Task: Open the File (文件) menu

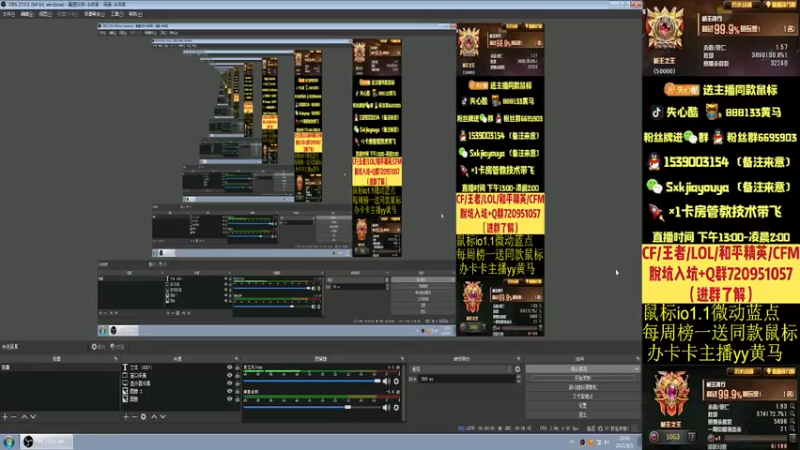Action: tap(9, 14)
